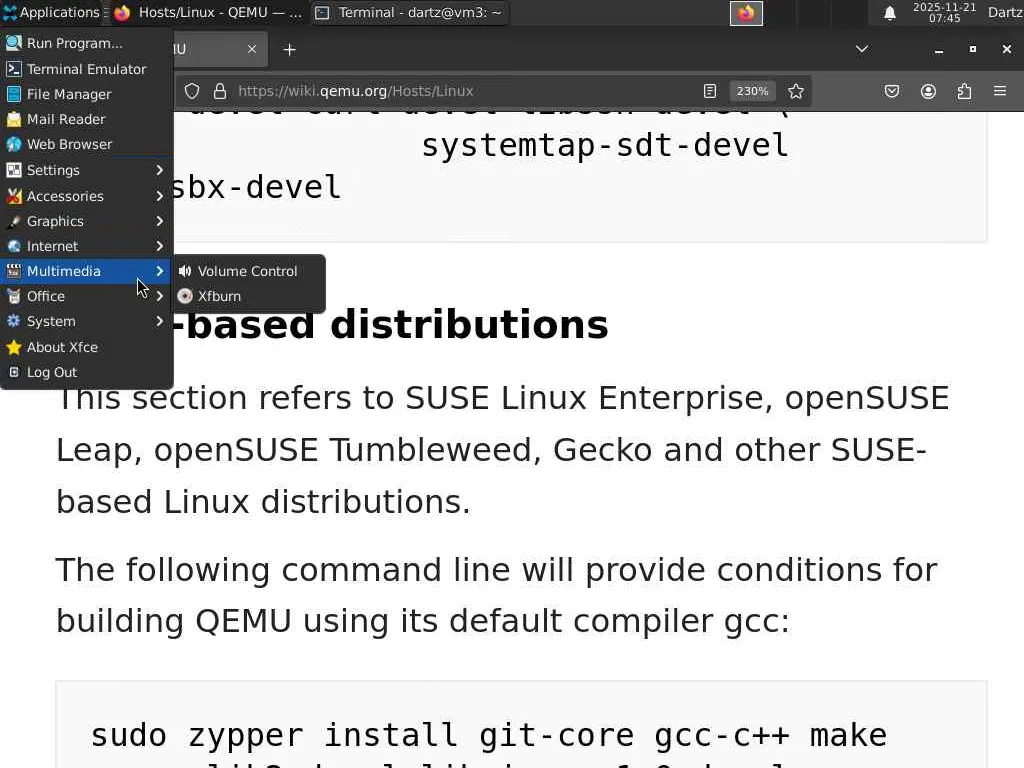Screen dimensions: 1024x768
Task: Expand the Accessories submenu
Action: point(86,196)
